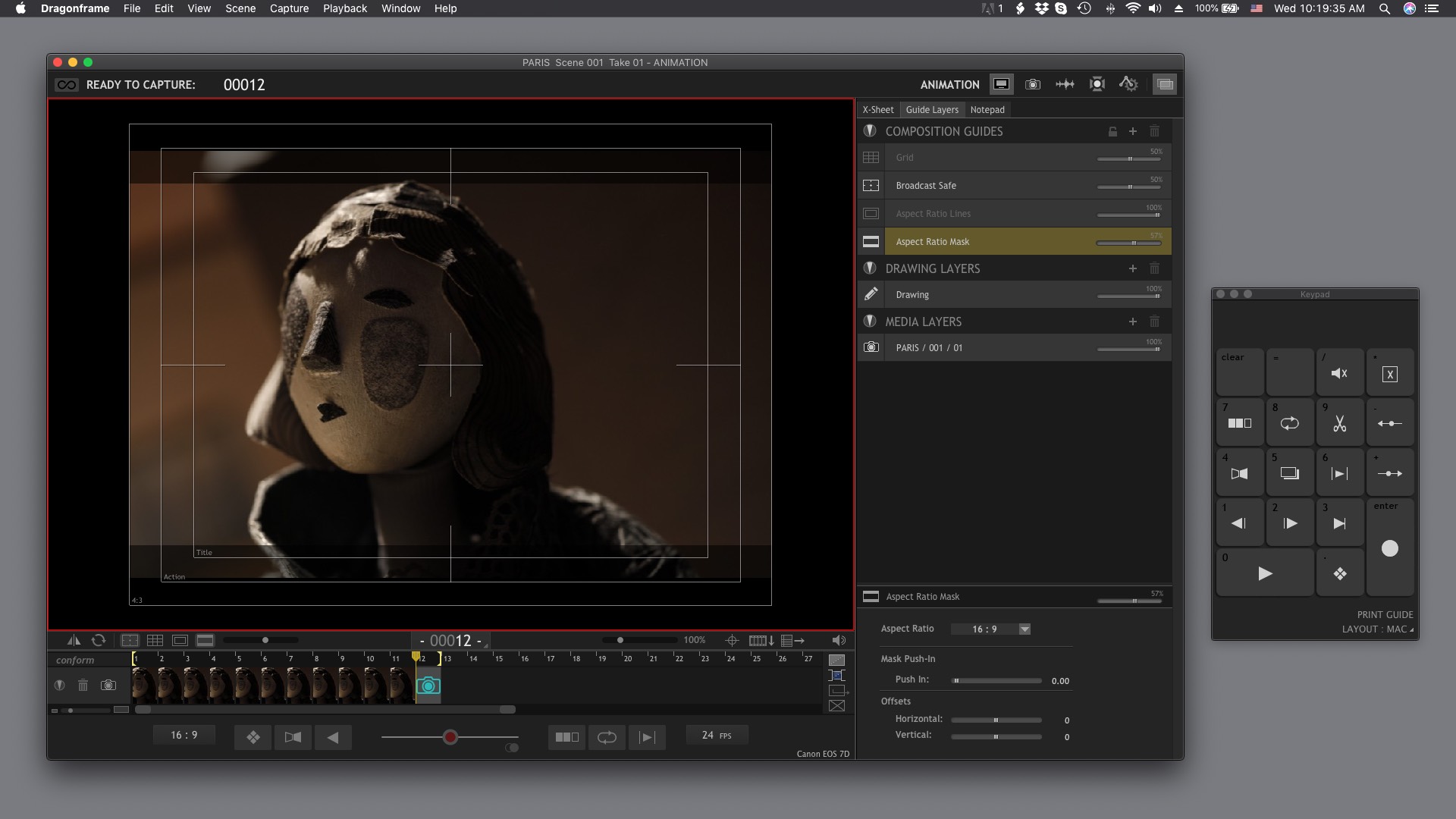Click the Keypad mute audio key
Image resolution: width=1456 pixels, height=819 pixels.
(1339, 372)
